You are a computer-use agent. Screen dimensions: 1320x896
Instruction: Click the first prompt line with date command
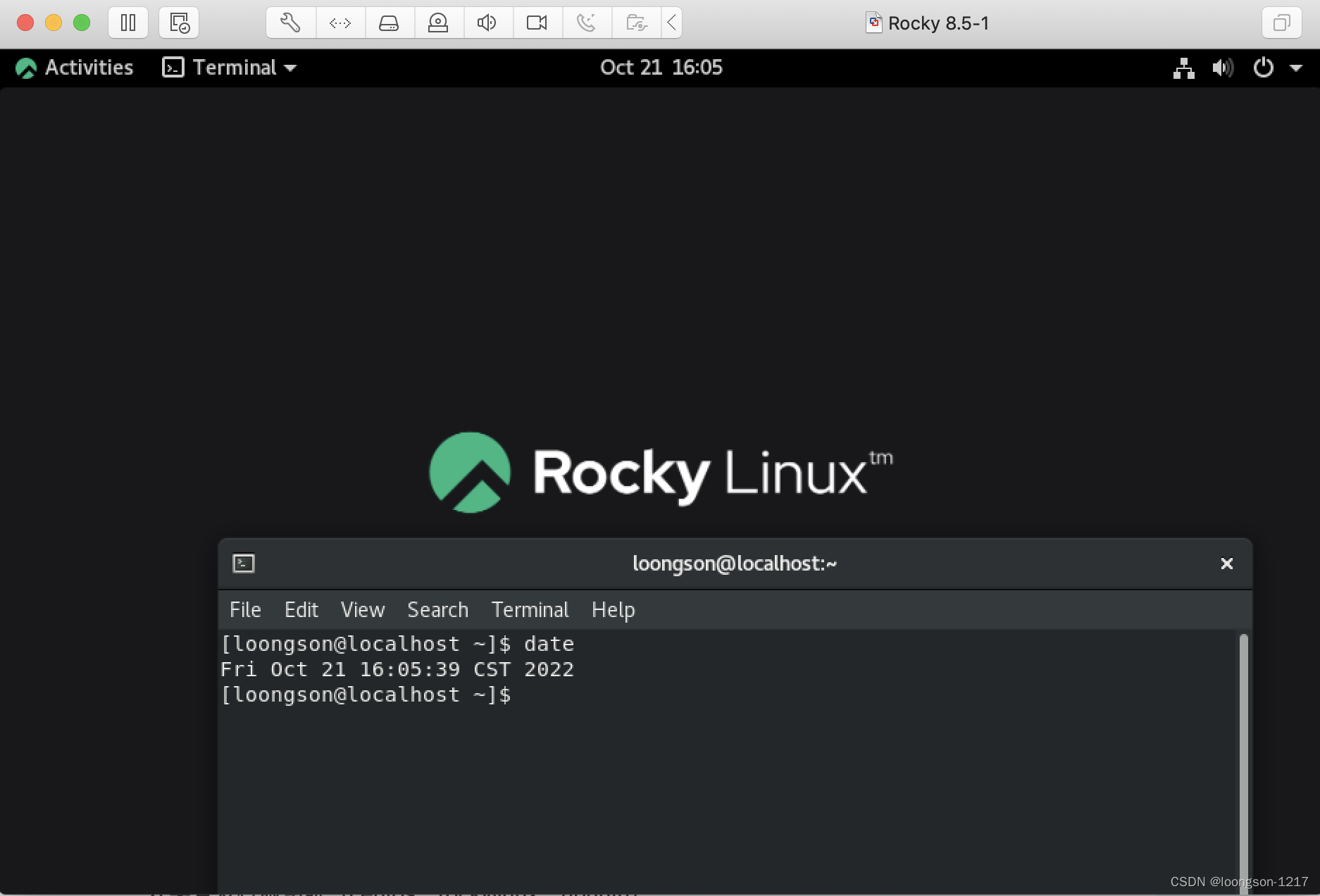(398, 644)
